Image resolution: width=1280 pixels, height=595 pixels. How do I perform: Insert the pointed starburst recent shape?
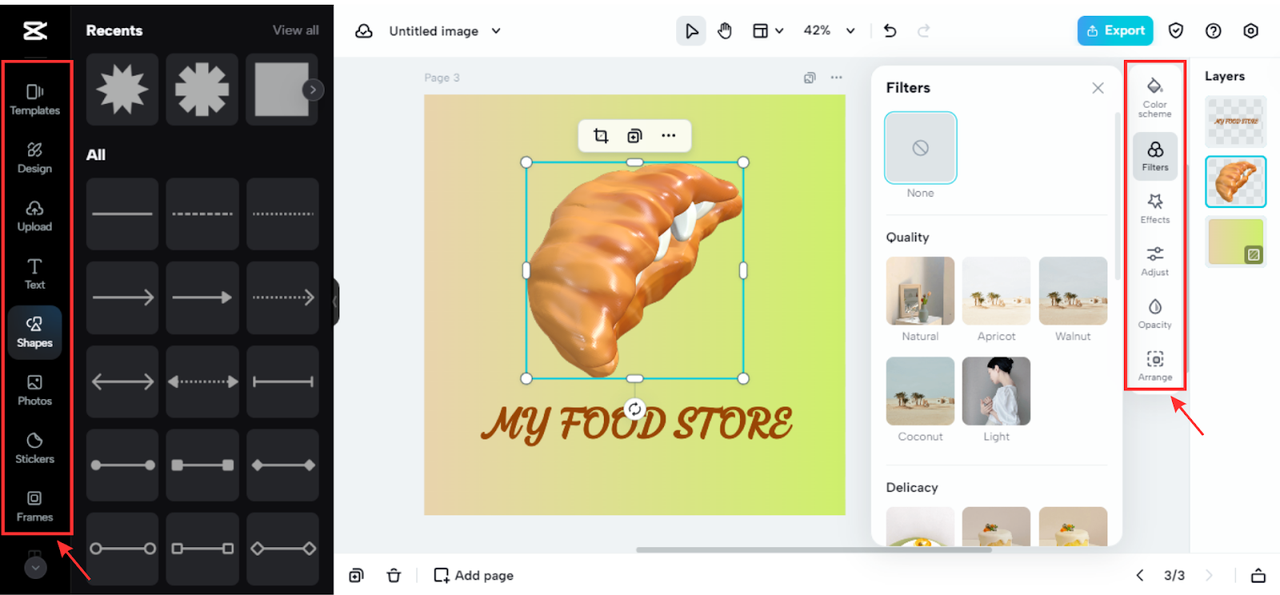(122, 90)
